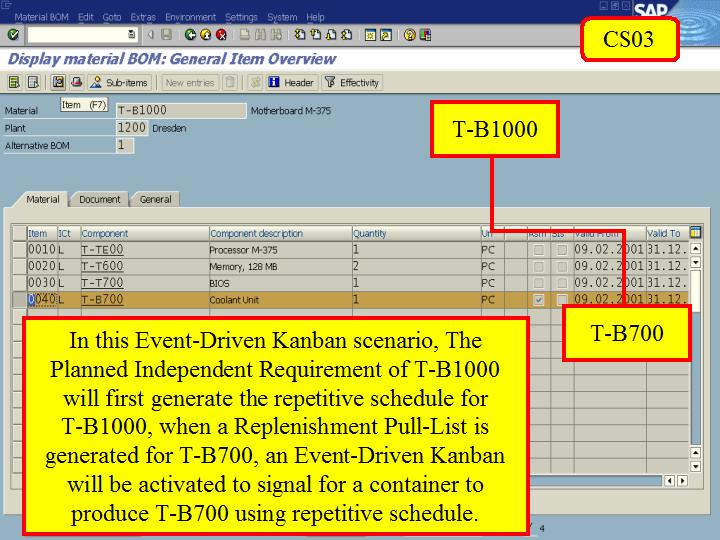
Task: Open the Help menu
Action: tap(315, 17)
